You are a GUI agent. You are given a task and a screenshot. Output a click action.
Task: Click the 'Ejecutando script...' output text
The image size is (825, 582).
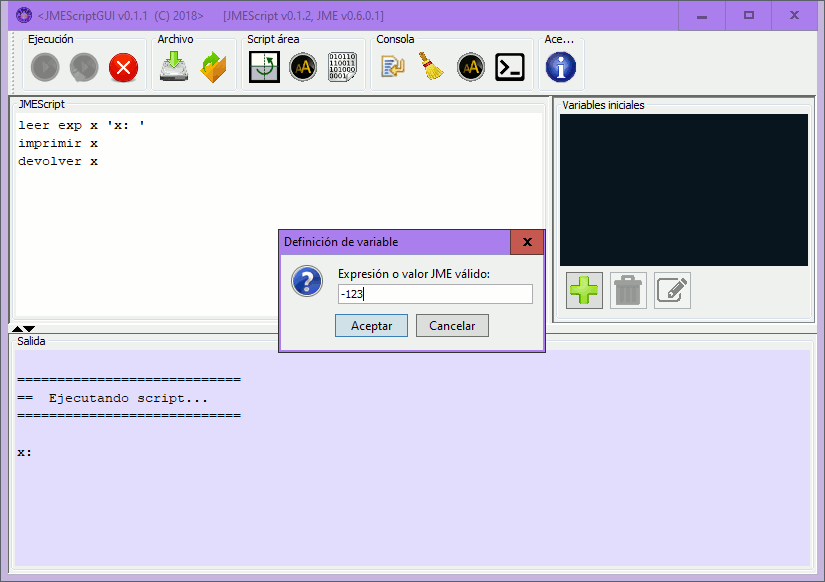pos(128,398)
